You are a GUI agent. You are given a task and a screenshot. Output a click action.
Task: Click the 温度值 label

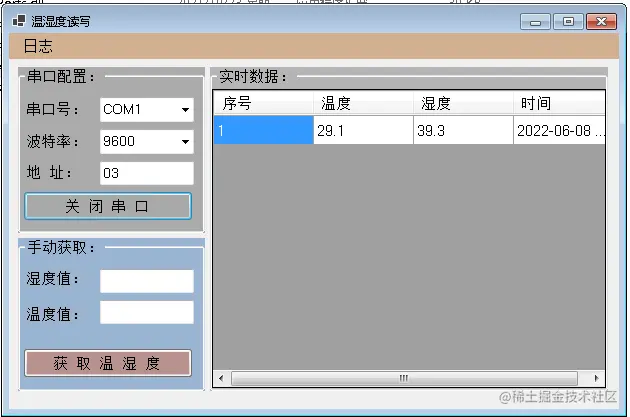coord(53,314)
